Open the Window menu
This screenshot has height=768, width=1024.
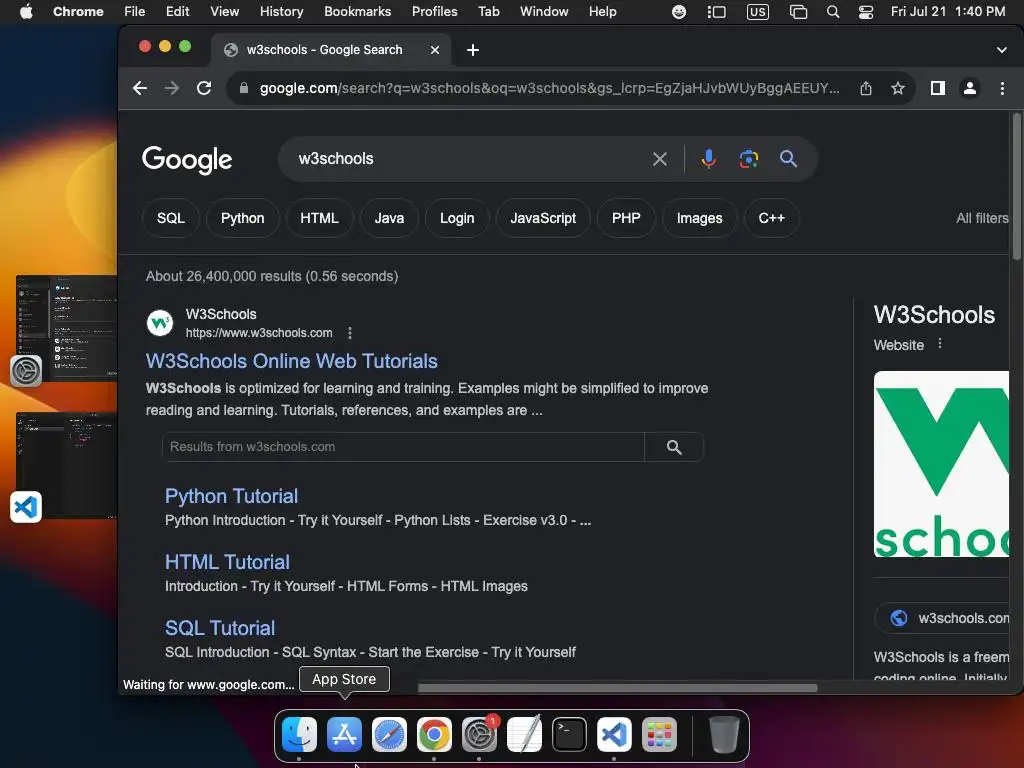click(x=544, y=12)
